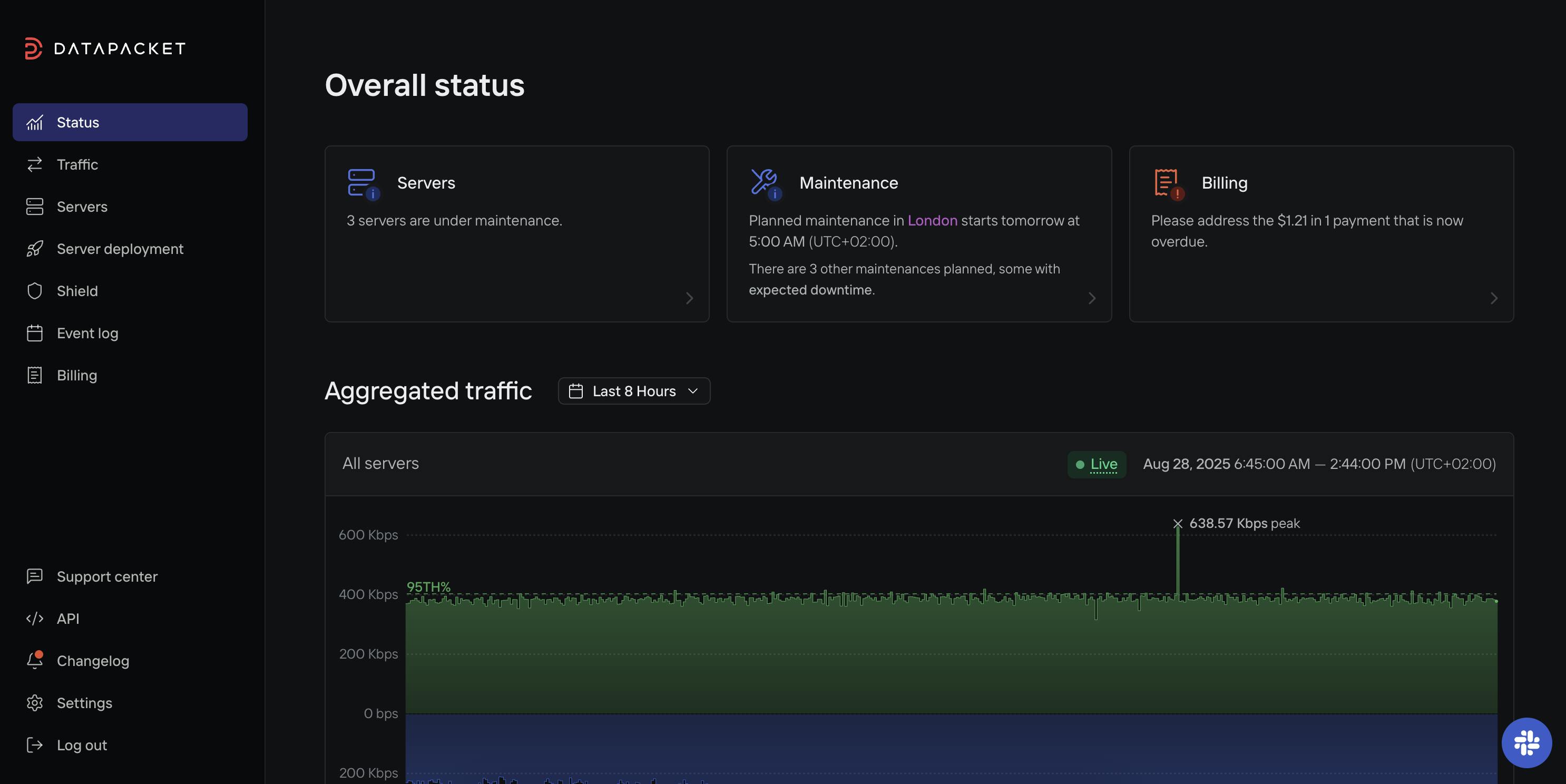The height and width of the screenshot is (784, 1566).
Task: Click the Server deployment rocket icon
Action: pos(35,249)
